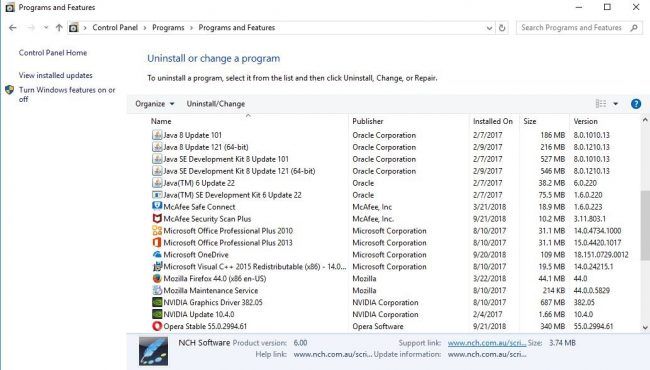
Task: Click the refresh address bar icon
Action: point(502,28)
